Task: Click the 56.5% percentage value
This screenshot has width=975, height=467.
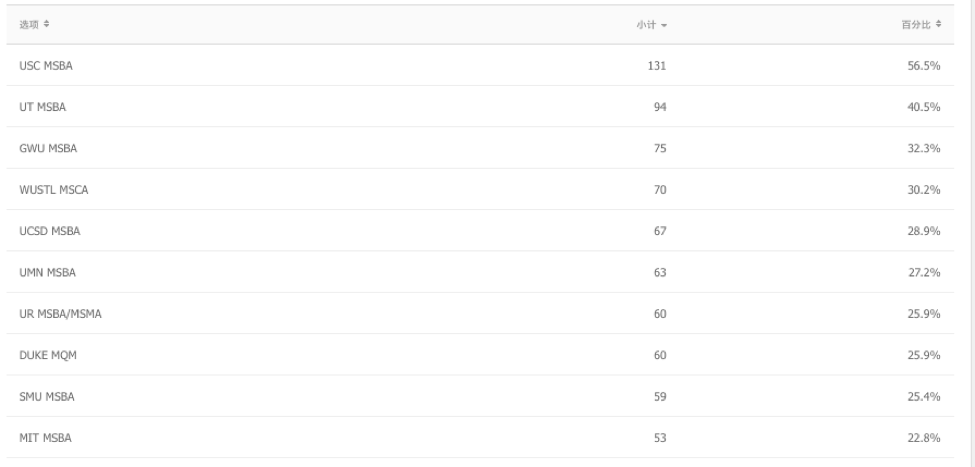Action: click(923, 65)
